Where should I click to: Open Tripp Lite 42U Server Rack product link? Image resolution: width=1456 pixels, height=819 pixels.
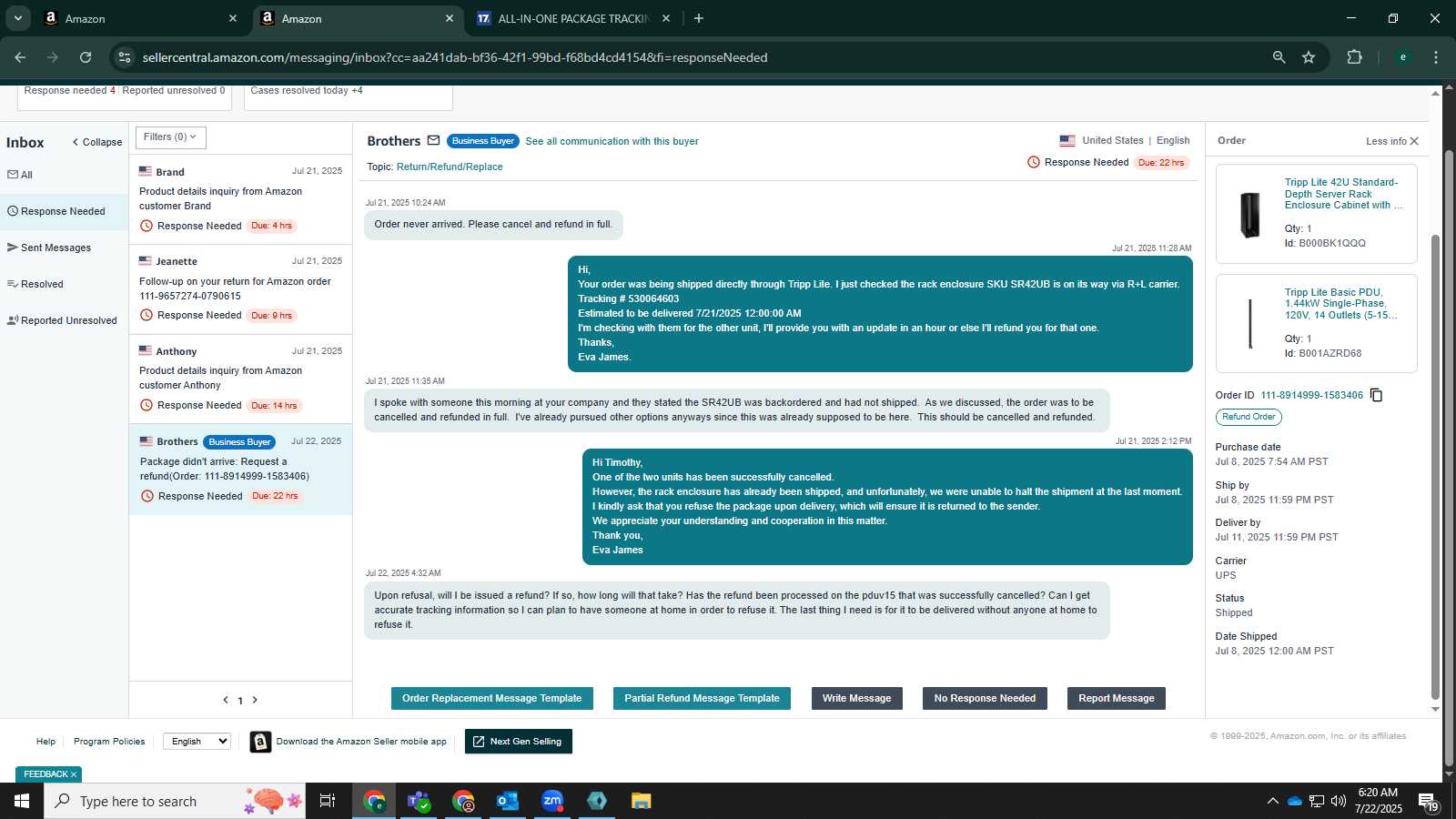coord(1343,194)
